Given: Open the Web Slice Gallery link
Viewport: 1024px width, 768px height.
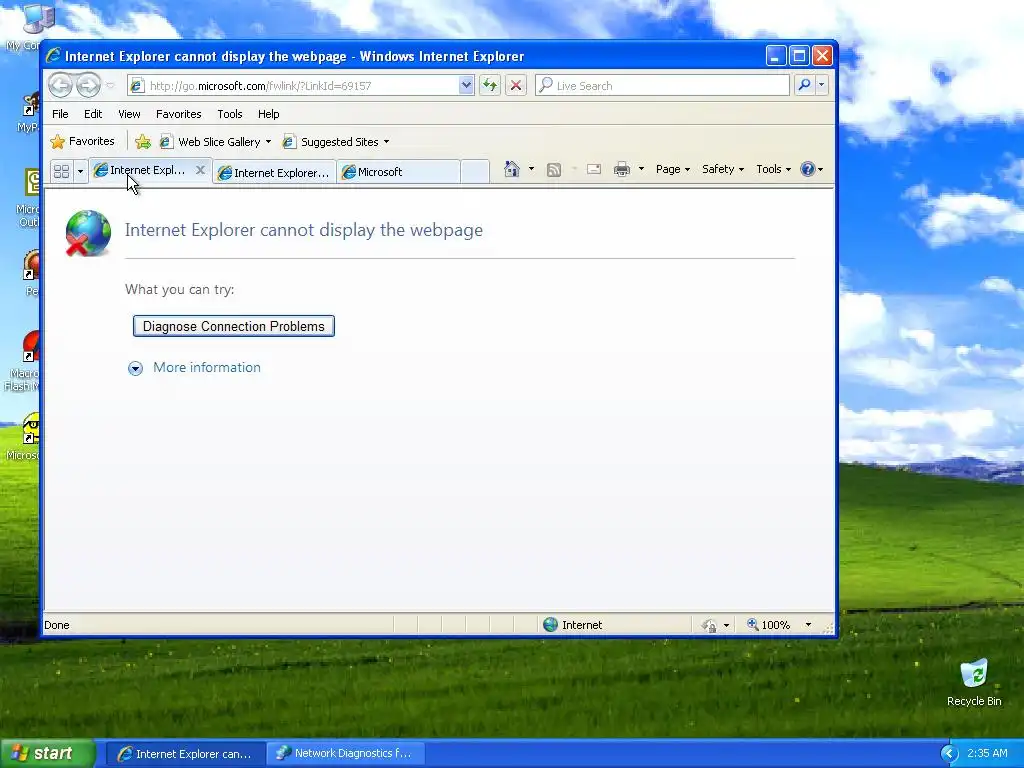Looking at the screenshot, I should (215, 142).
